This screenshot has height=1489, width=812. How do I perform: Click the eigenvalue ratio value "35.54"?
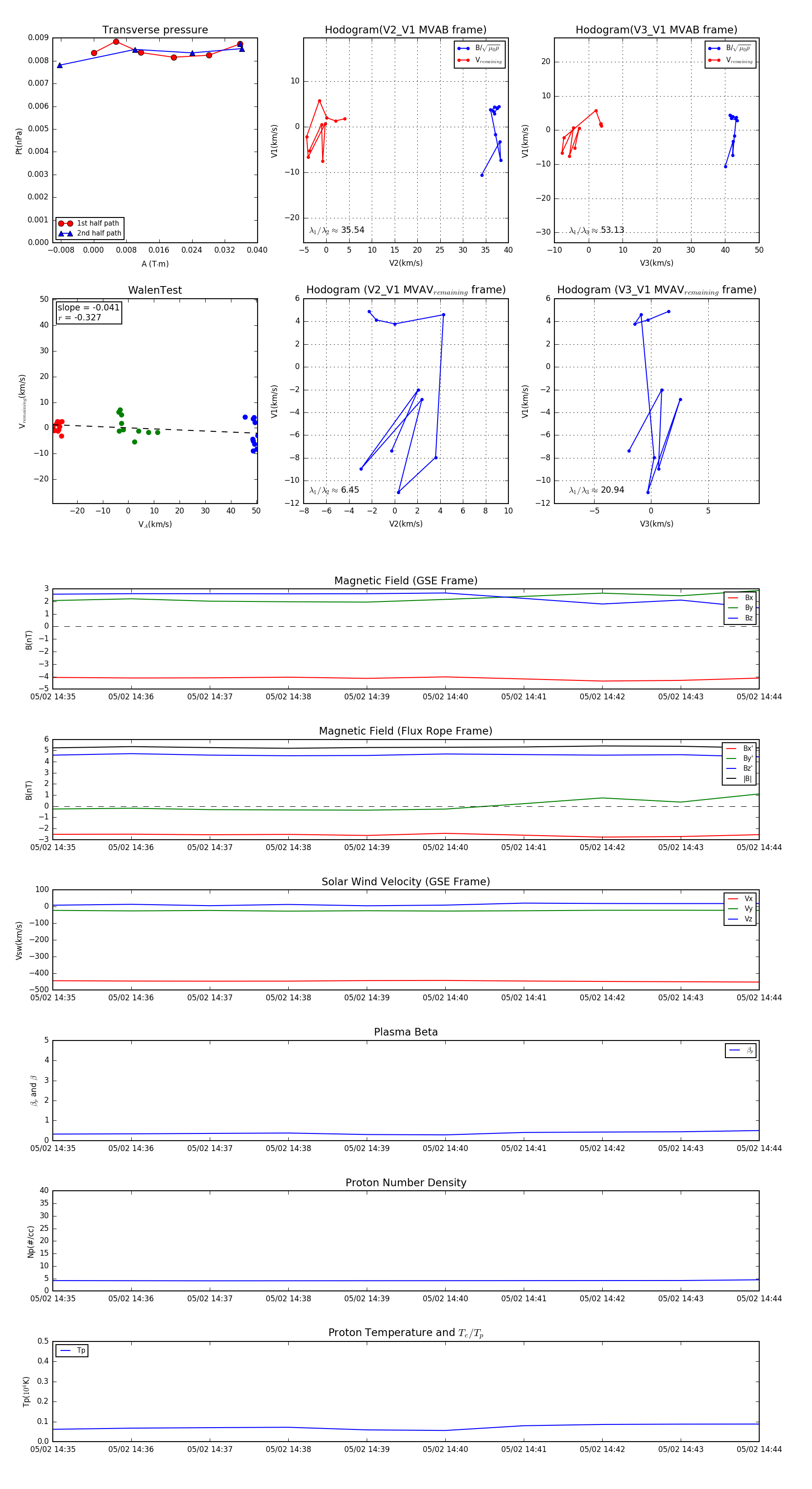point(352,230)
